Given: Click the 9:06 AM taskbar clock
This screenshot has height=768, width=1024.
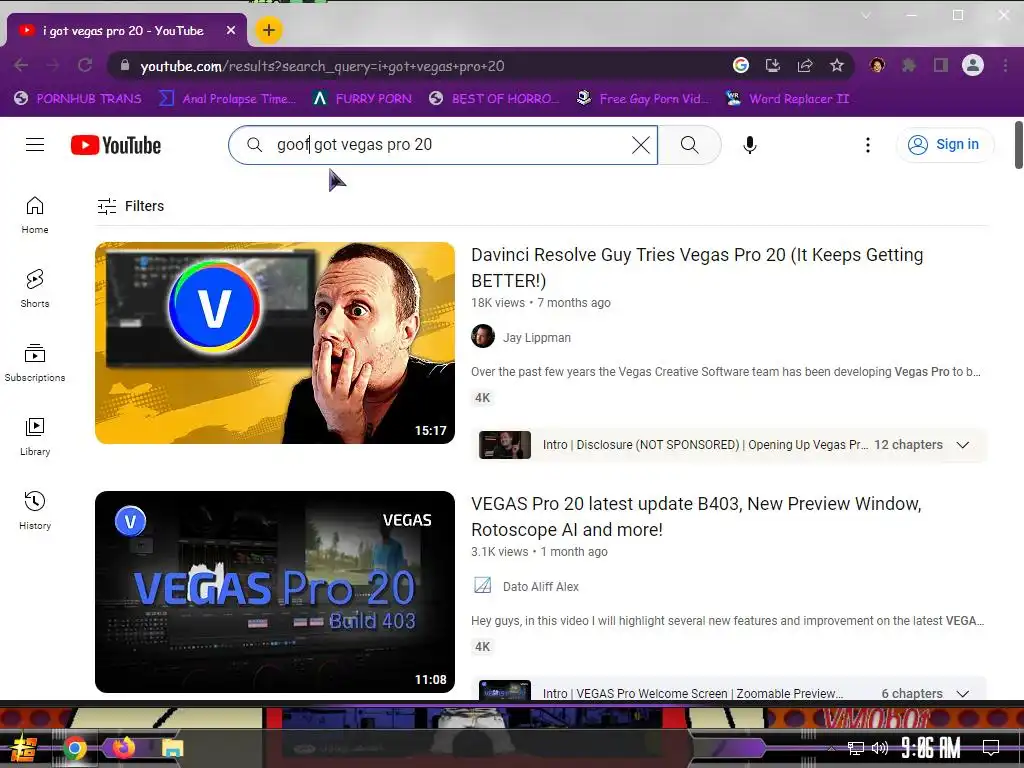Looking at the screenshot, I should click(931, 748).
